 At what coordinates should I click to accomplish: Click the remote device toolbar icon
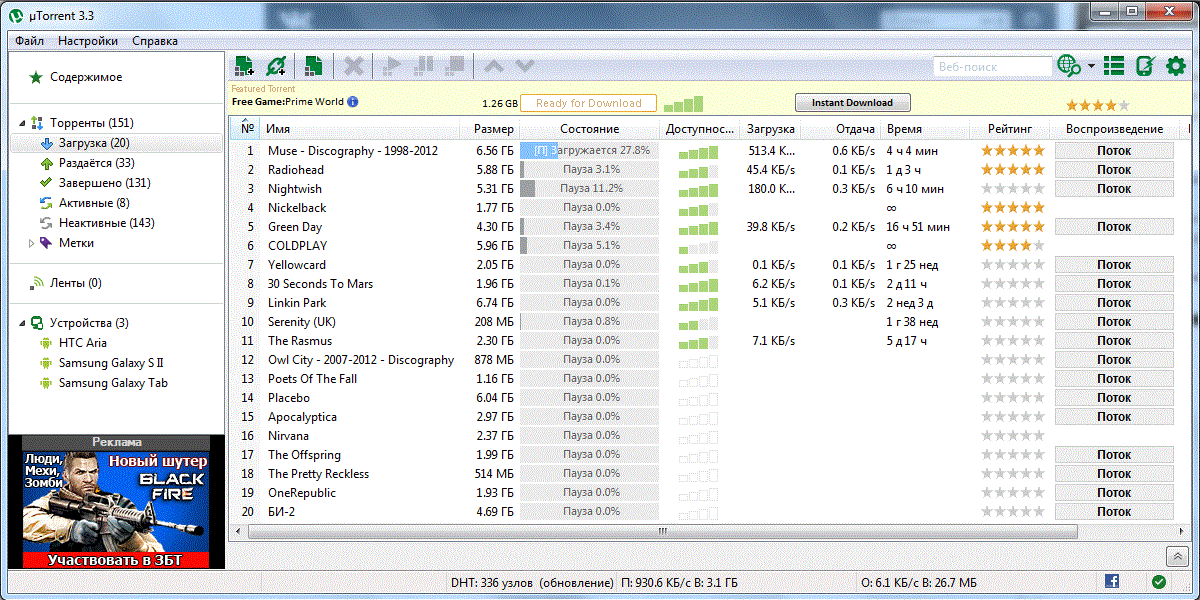click(x=1146, y=66)
